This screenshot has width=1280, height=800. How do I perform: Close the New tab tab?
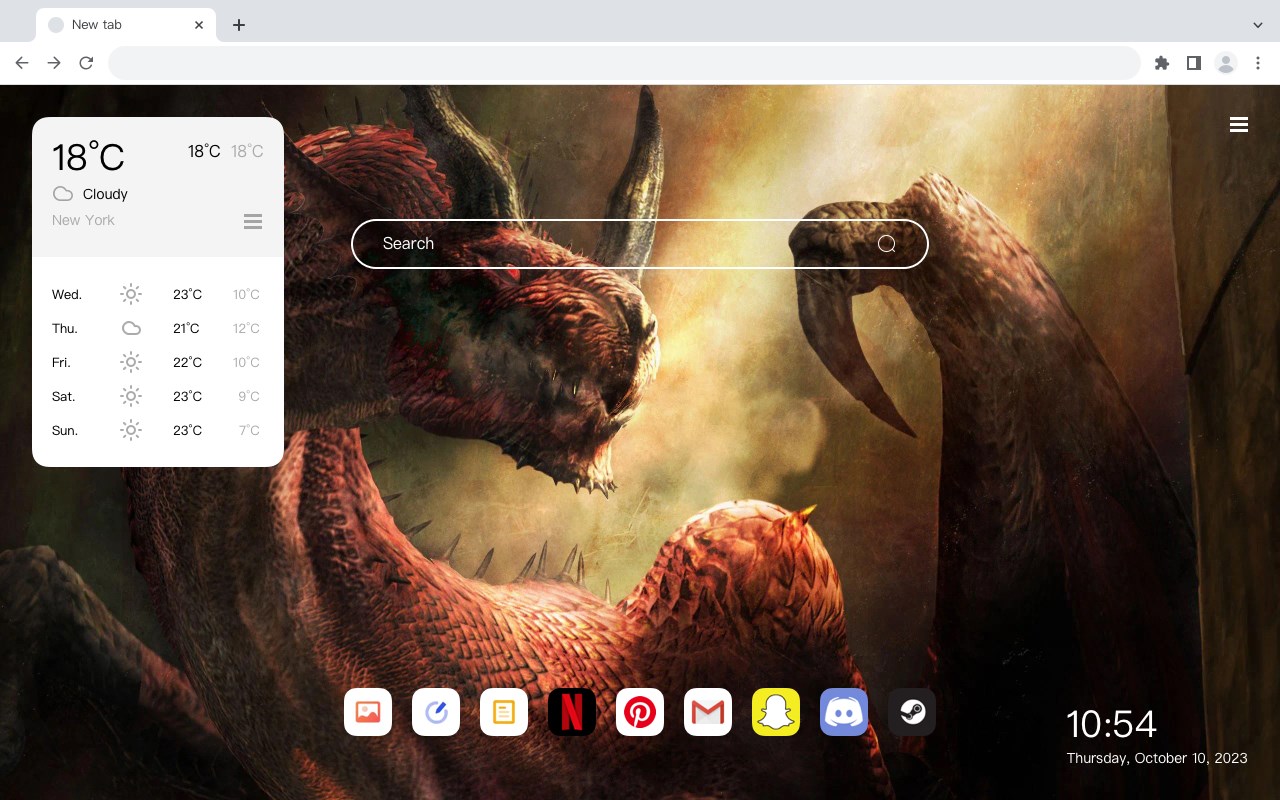tap(199, 25)
